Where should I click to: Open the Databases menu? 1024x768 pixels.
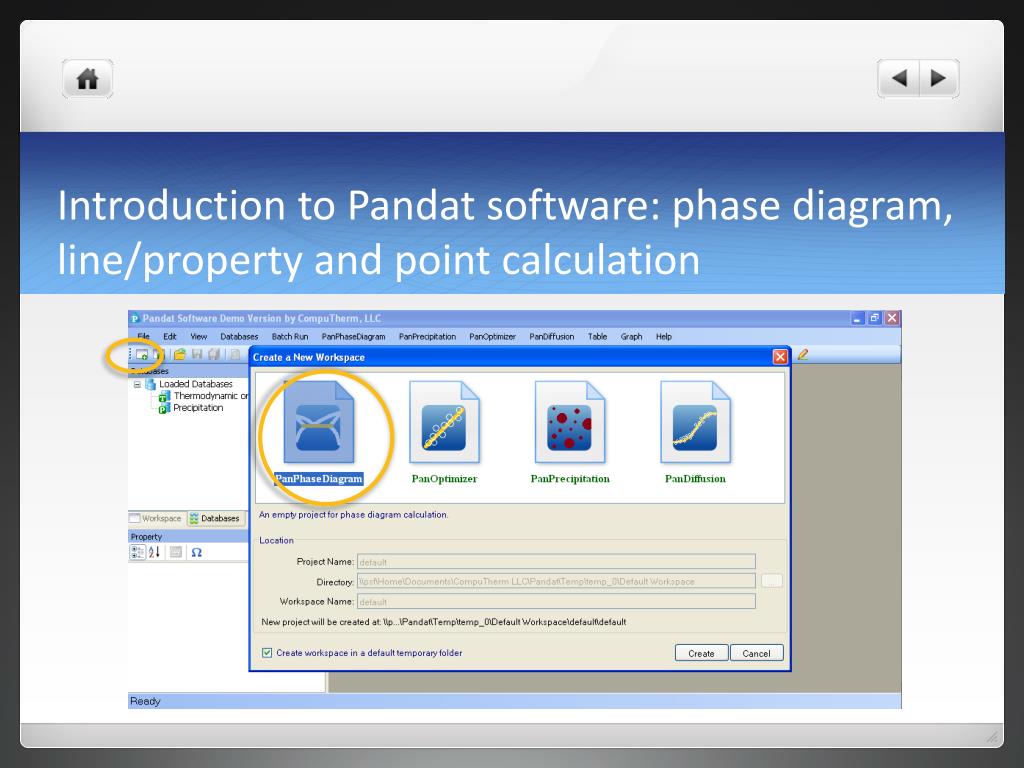coord(239,336)
